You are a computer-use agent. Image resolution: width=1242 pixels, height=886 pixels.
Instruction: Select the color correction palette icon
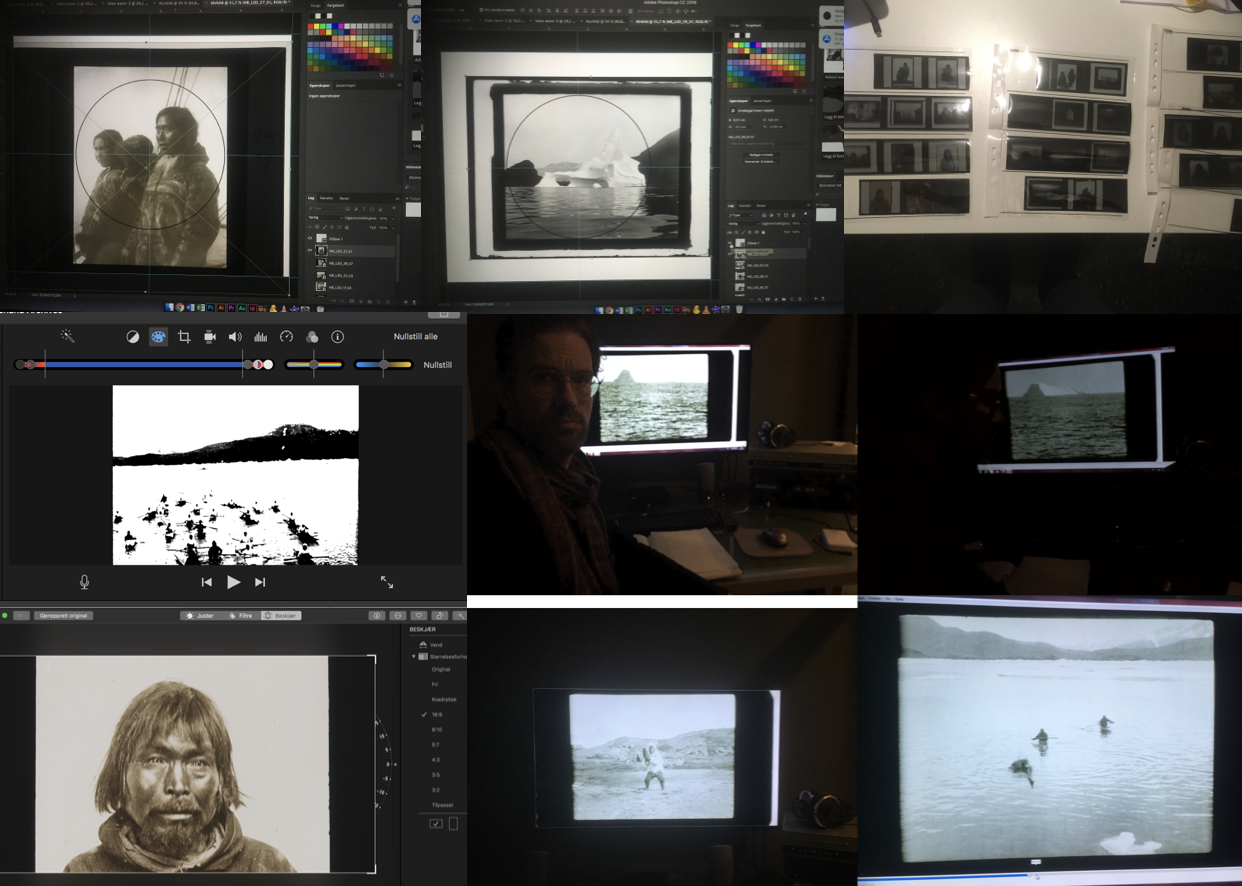click(158, 337)
